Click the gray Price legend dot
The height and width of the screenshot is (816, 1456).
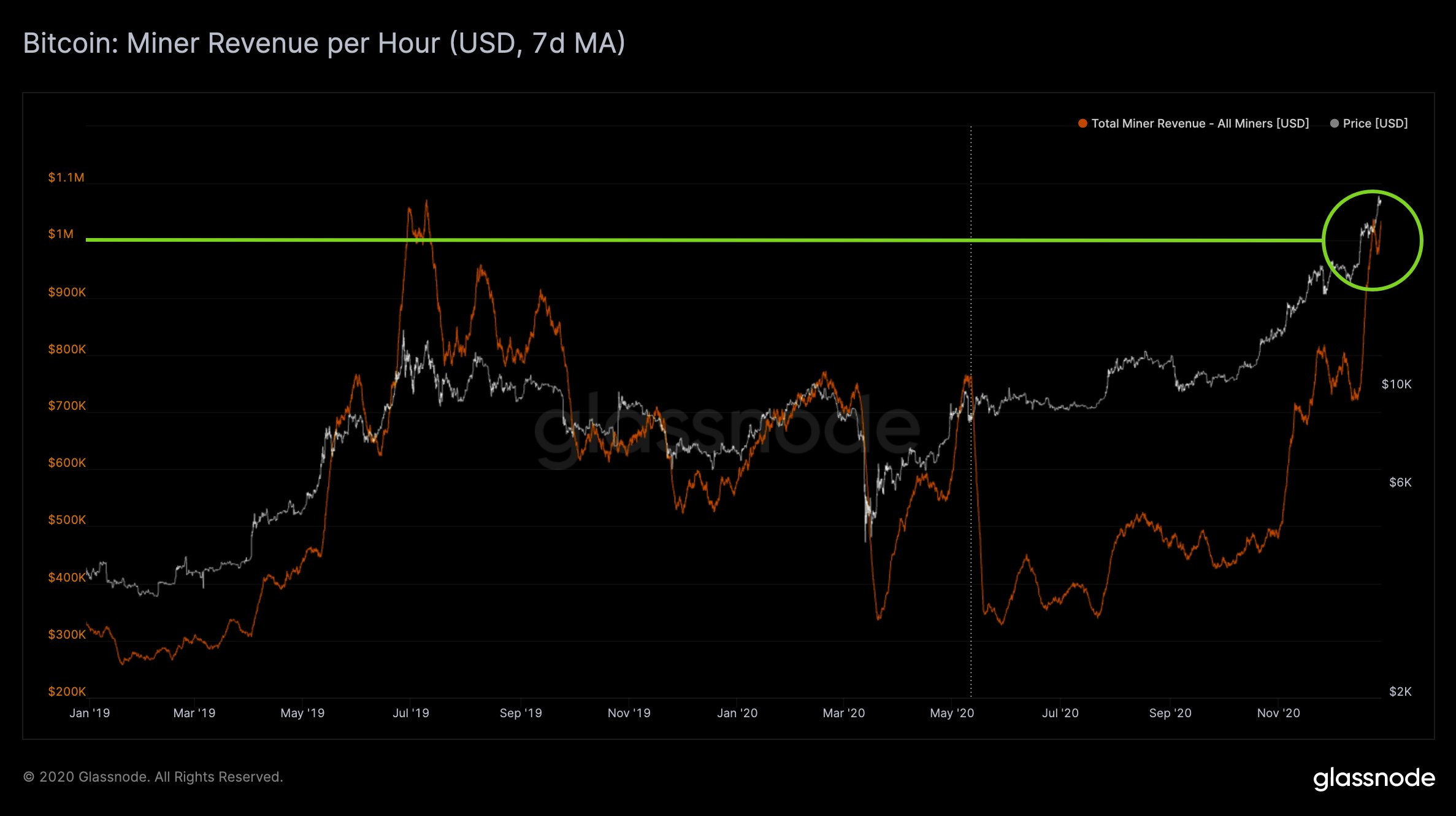[x=1334, y=123]
